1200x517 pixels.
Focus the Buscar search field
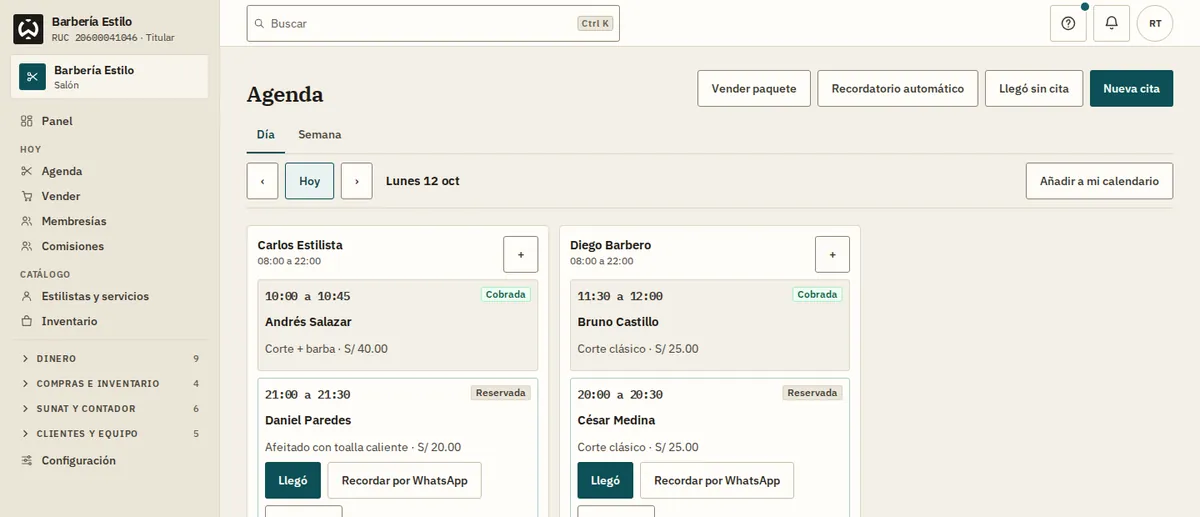pyautogui.click(x=433, y=23)
